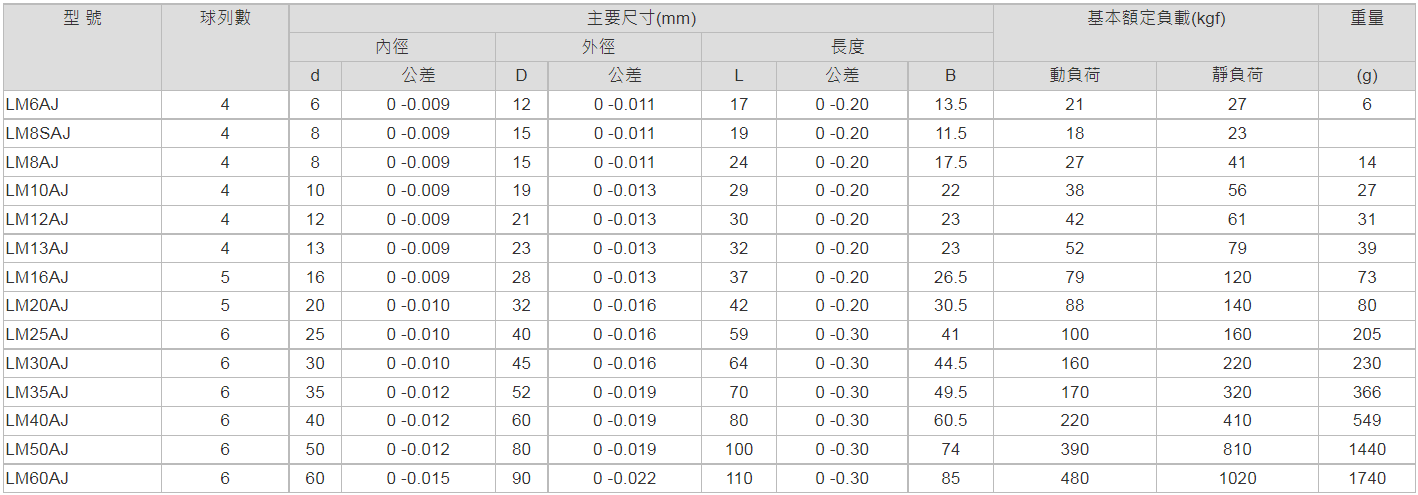Screen dimensions: 1418x495
Task: Select the 1020 static load value
Action: pyautogui.click(x=1237, y=479)
